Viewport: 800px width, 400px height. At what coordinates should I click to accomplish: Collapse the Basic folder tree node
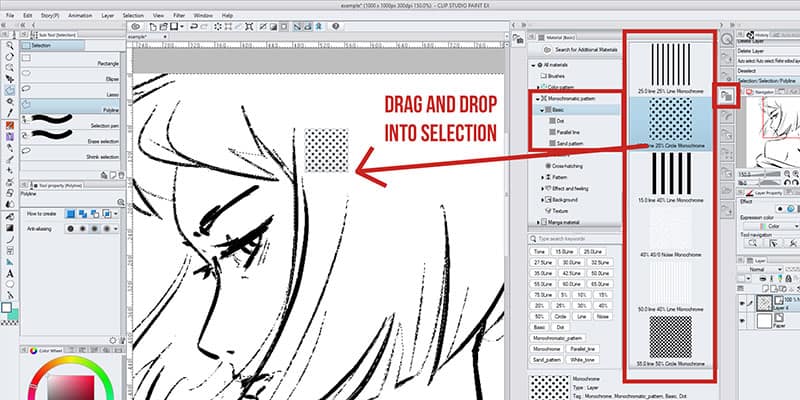[542, 110]
